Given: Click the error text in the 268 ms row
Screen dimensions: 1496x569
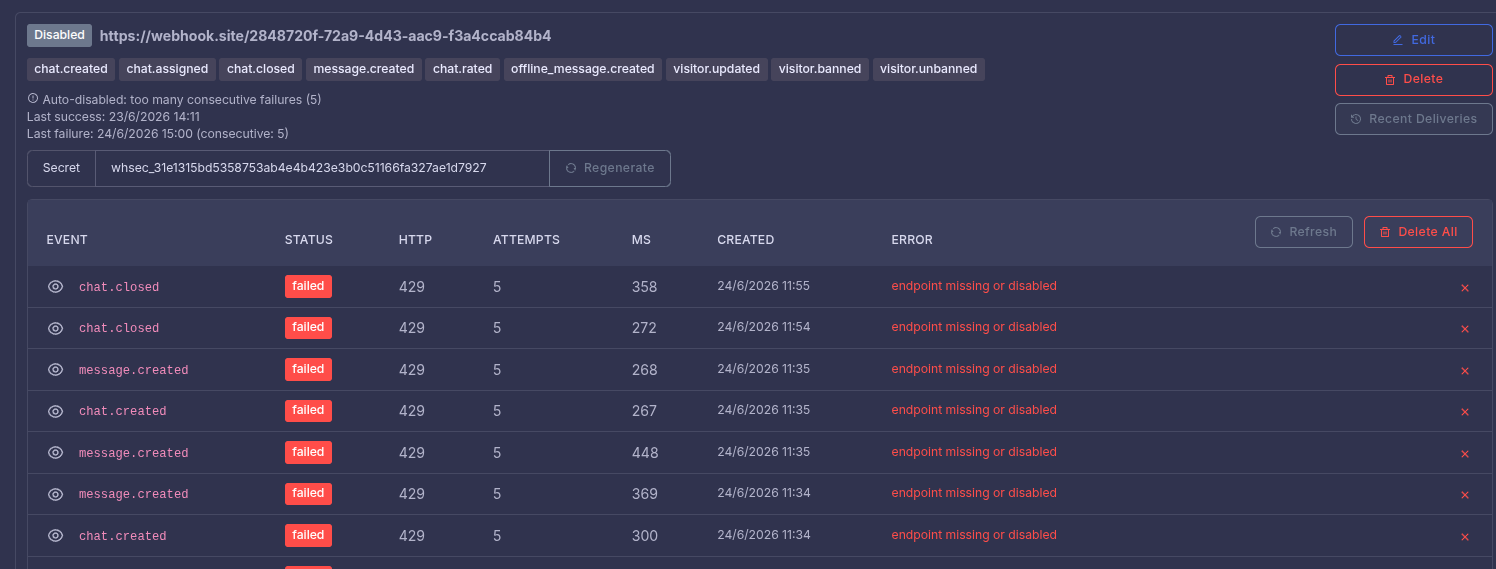Looking at the screenshot, I should [974, 369].
